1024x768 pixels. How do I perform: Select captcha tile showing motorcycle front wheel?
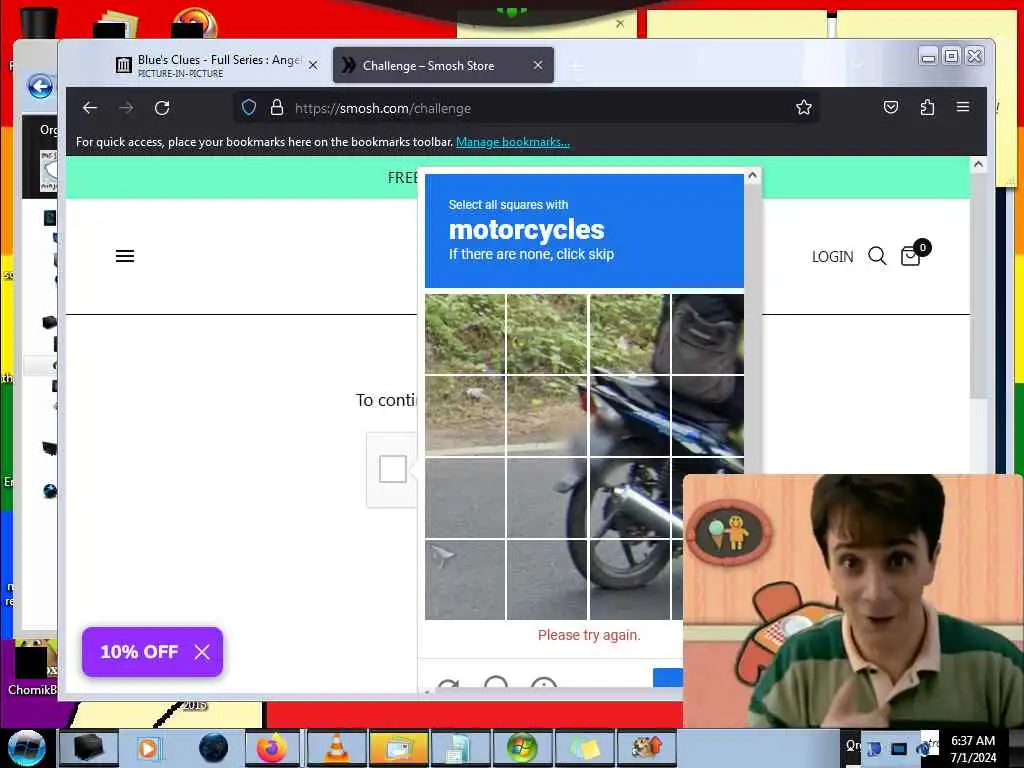630,579
